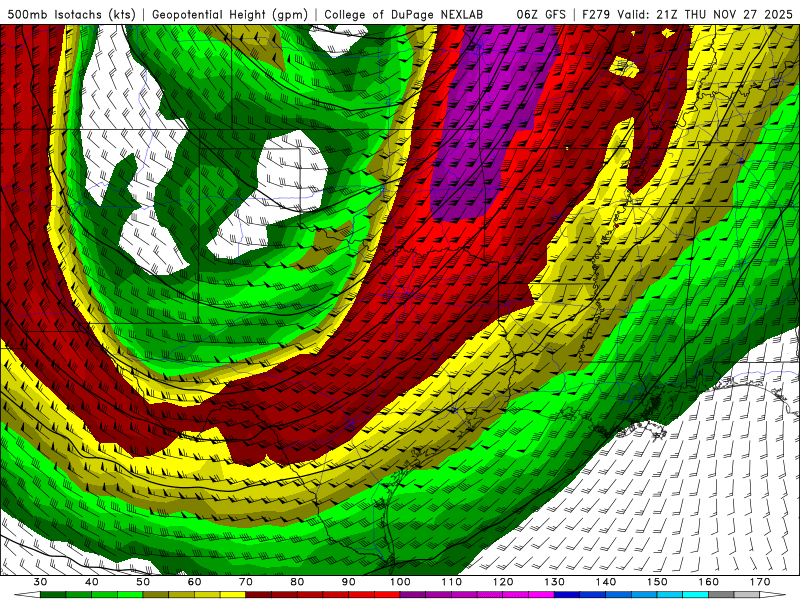Click the '80' label on the color scale

pyautogui.click(x=297, y=582)
